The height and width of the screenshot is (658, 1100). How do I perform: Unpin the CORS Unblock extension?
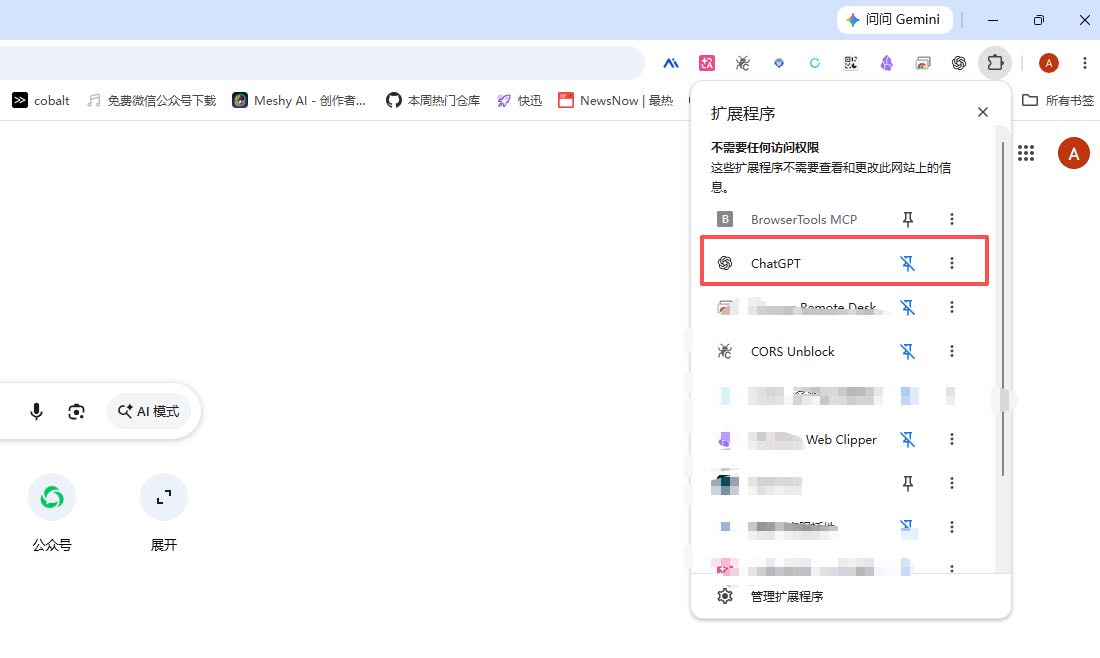point(908,351)
